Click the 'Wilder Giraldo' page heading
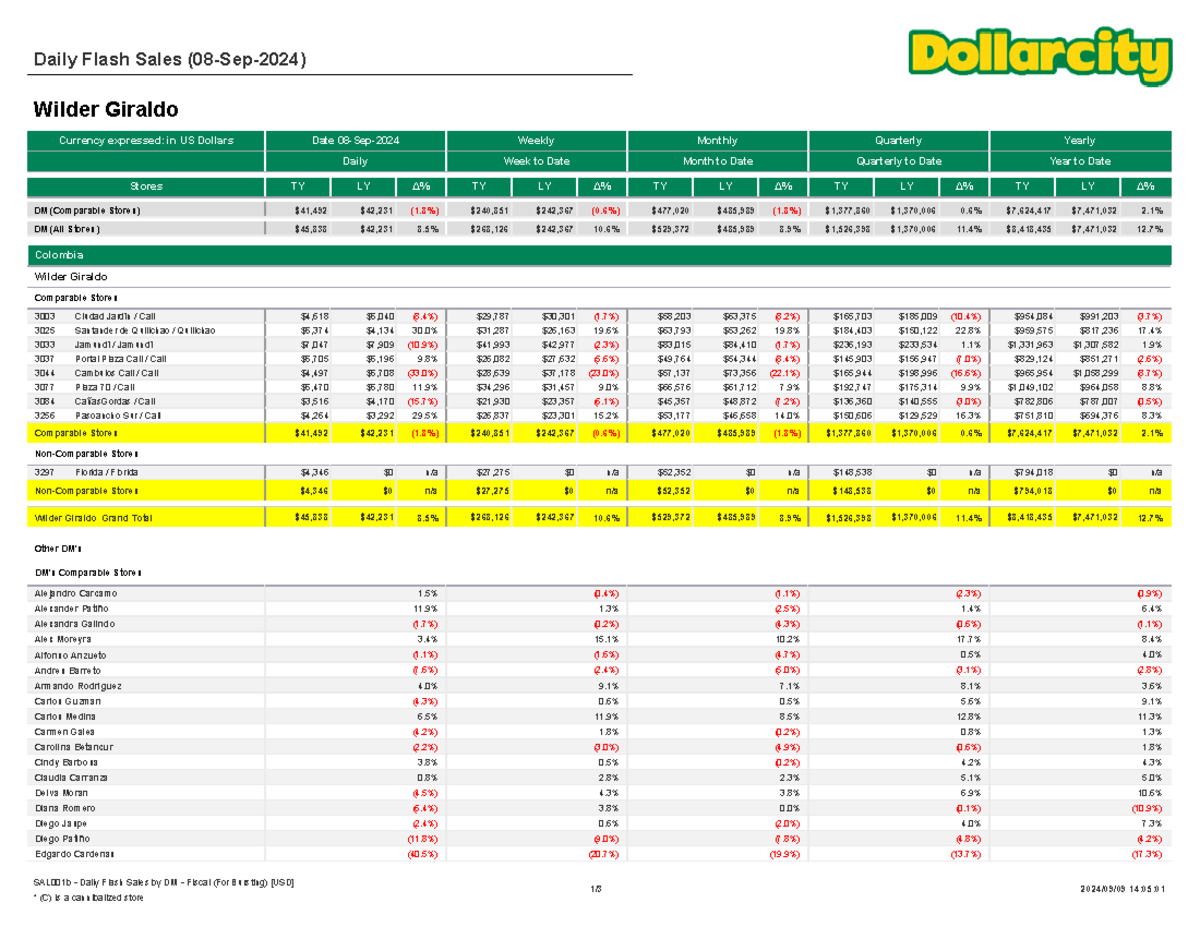The width and height of the screenshot is (1200, 927). tap(106, 108)
